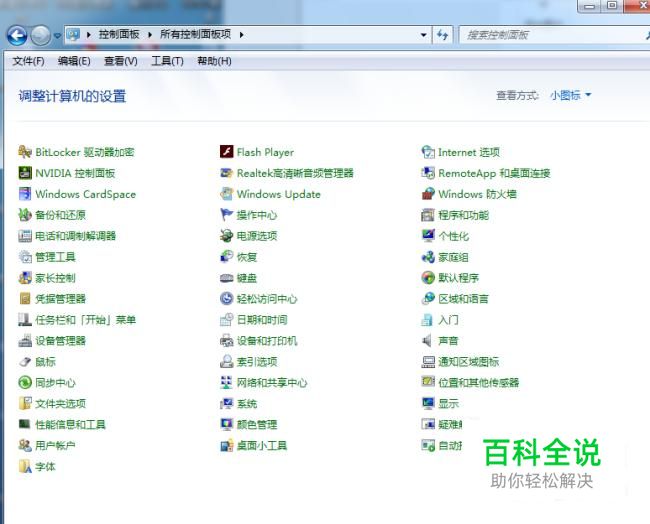This screenshot has height=524, width=650.
Task: Open the 默认程序 icon
Action: [x=428, y=278]
